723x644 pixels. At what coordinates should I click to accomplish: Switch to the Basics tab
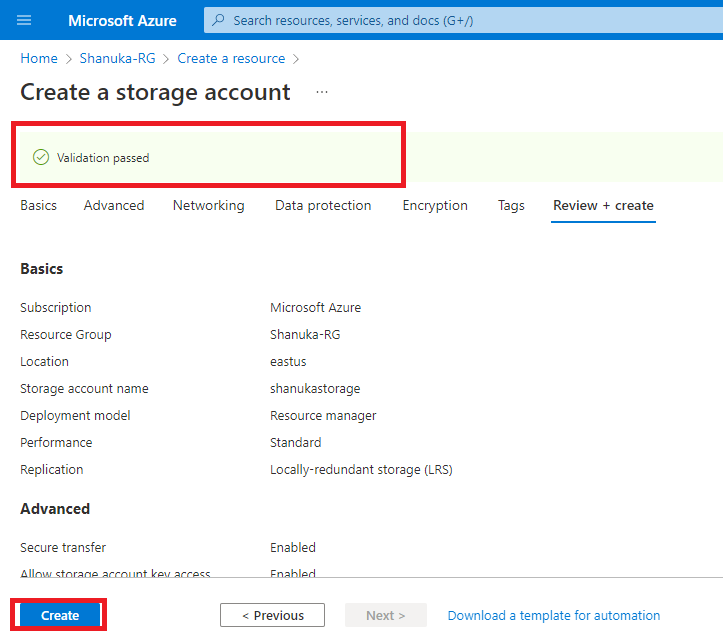pyautogui.click(x=39, y=205)
